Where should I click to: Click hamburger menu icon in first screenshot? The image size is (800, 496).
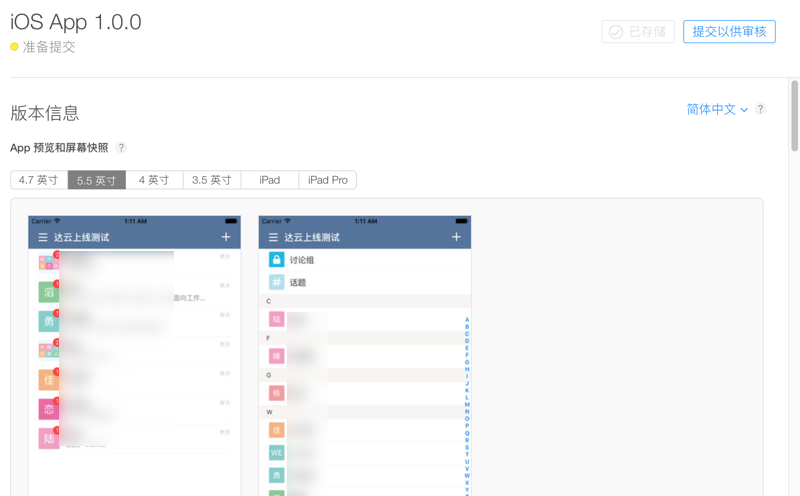[x=43, y=237]
